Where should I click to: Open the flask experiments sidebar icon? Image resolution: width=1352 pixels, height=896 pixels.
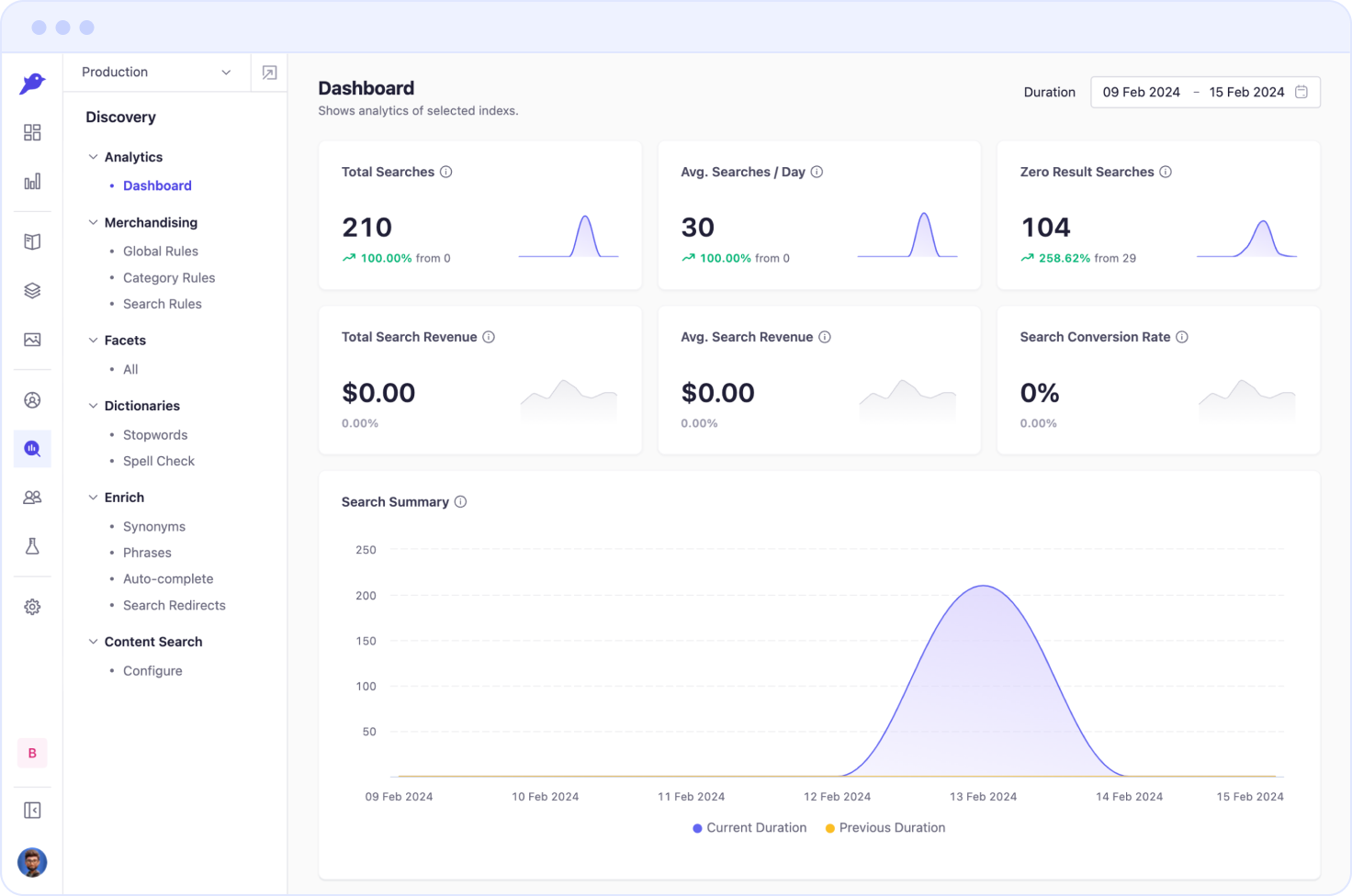[32, 546]
